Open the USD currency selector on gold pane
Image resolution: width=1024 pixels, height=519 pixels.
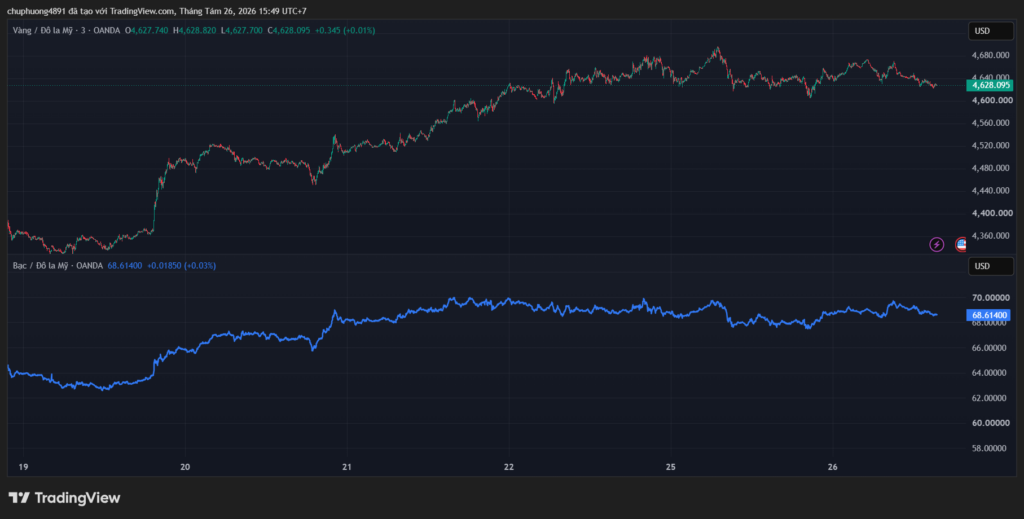point(990,31)
